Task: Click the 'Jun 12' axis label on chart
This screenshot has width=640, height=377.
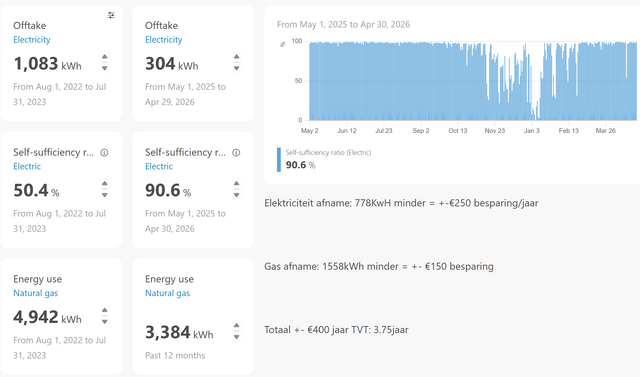Action: tap(347, 131)
